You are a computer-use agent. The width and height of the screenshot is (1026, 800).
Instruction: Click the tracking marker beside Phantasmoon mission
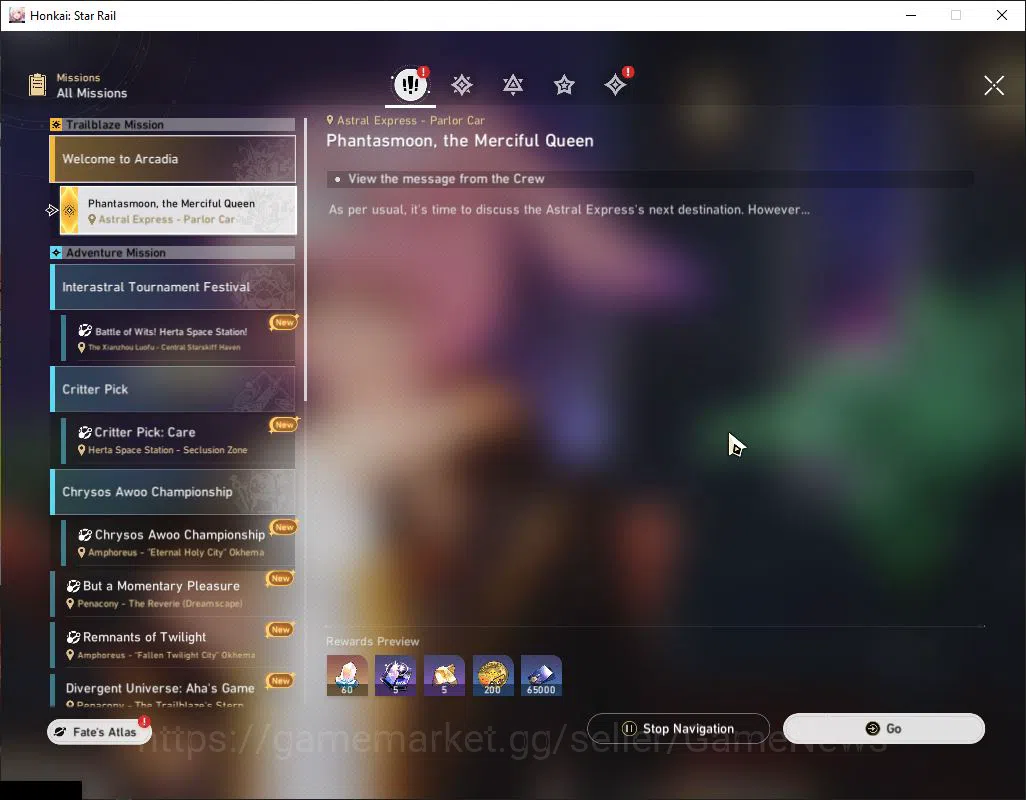click(52, 210)
